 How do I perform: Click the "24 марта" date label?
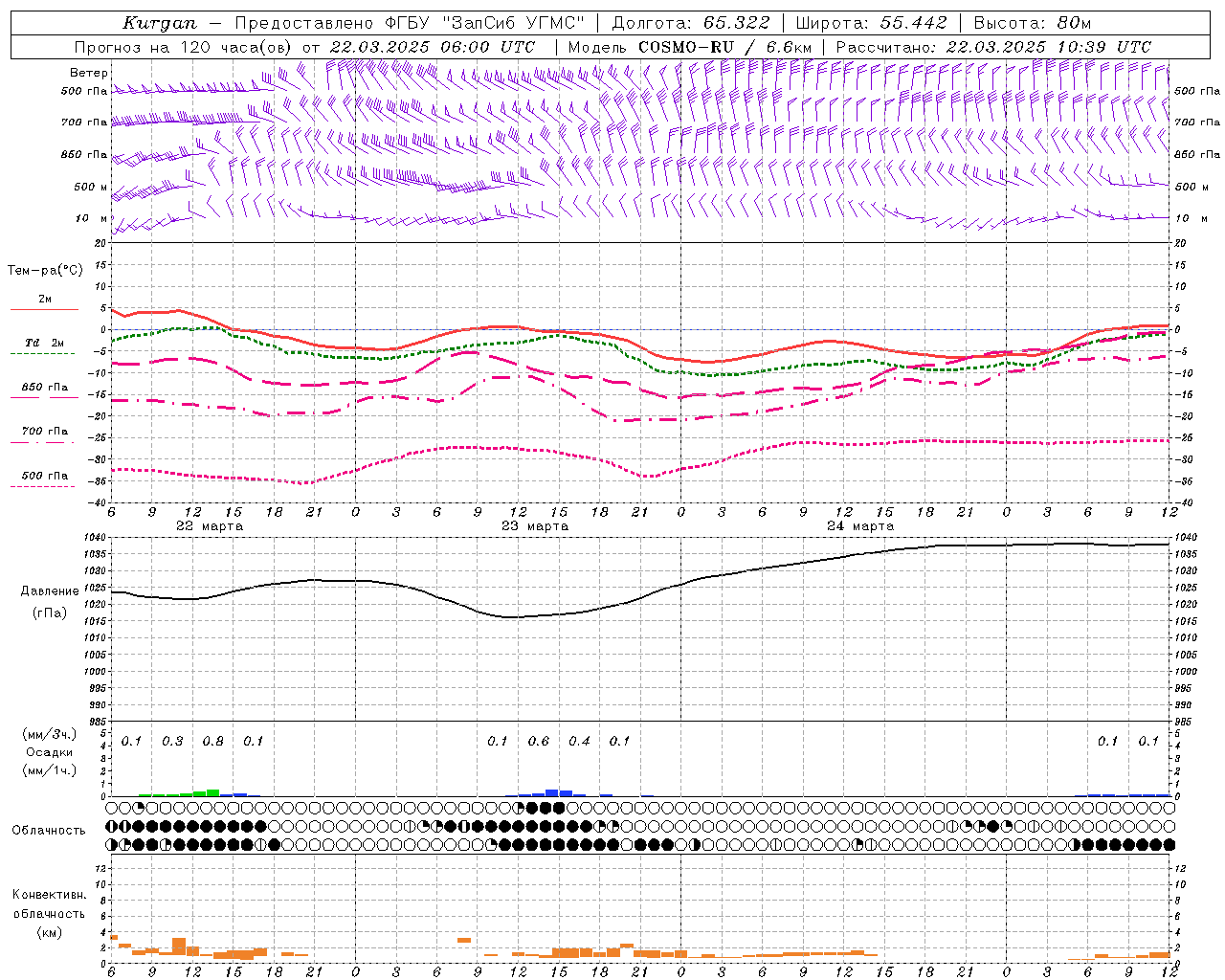tap(860, 526)
